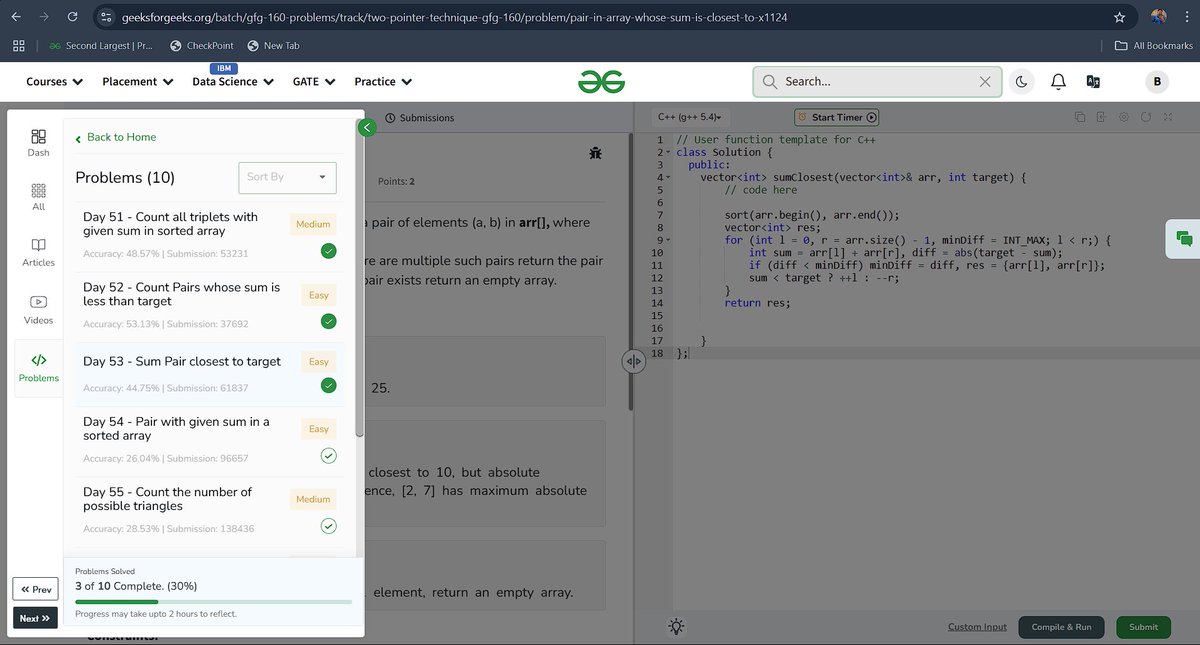Collapse code fold at line 4
The height and width of the screenshot is (645, 1200).
click(669, 177)
